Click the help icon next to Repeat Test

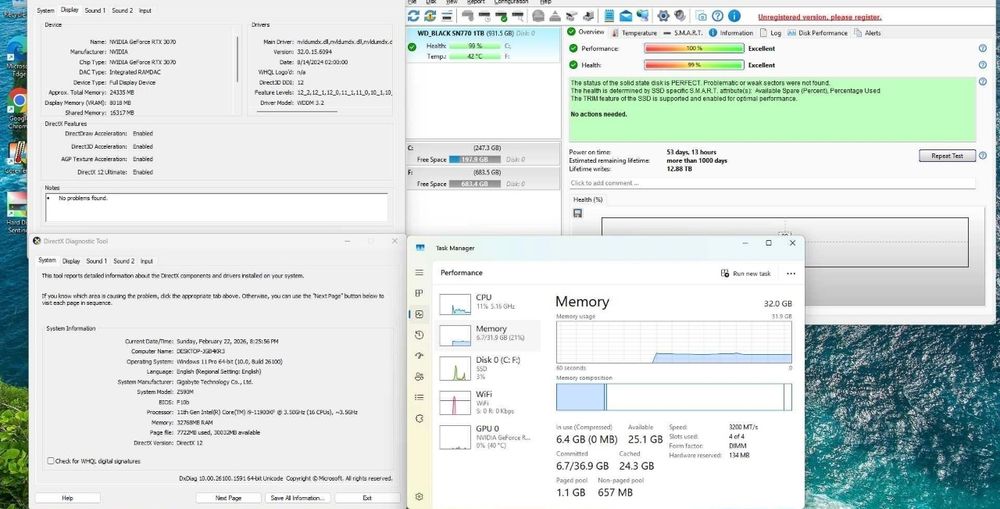pyautogui.click(x=983, y=156)
